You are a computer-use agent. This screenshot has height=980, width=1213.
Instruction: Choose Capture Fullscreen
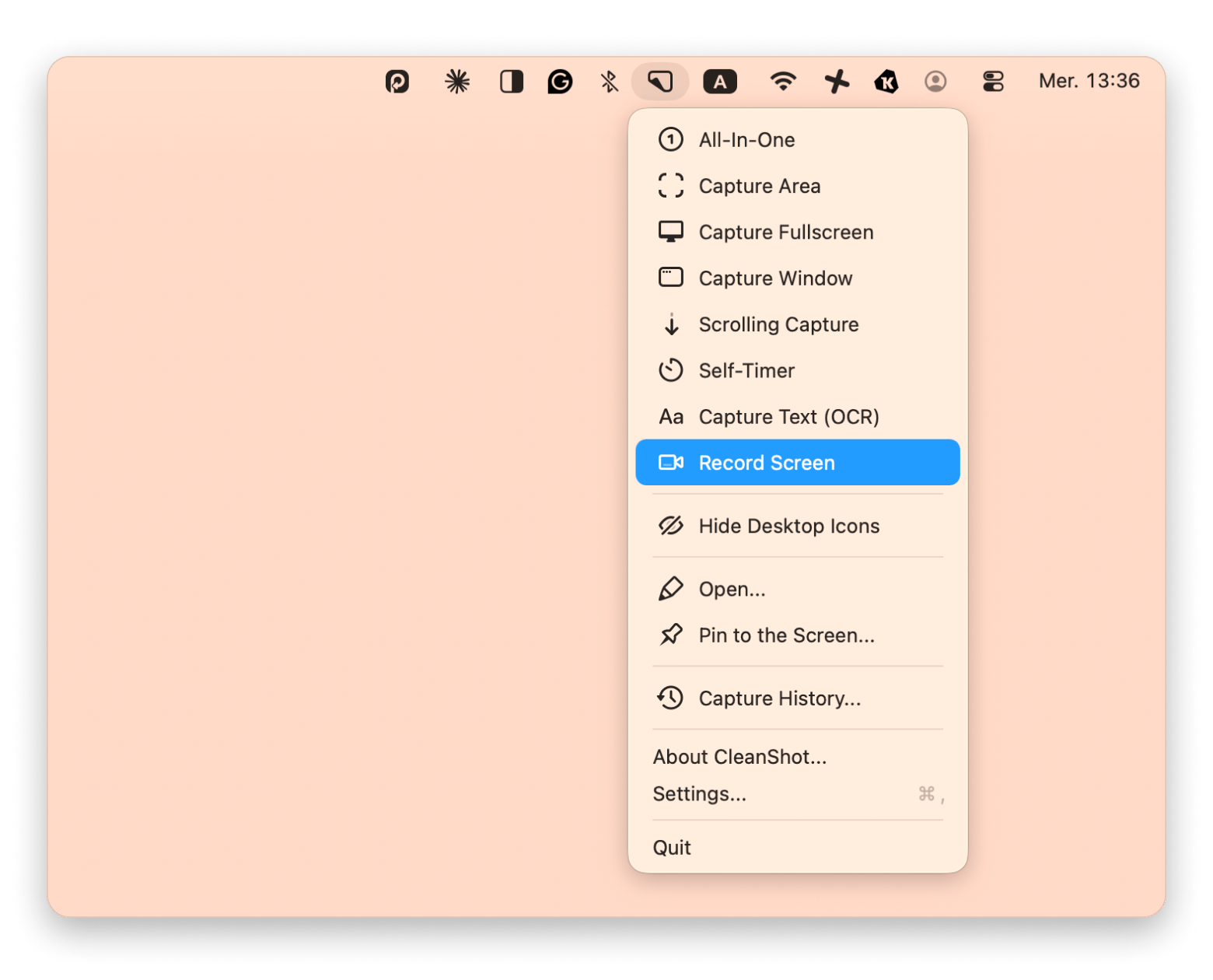click(798, 232)
